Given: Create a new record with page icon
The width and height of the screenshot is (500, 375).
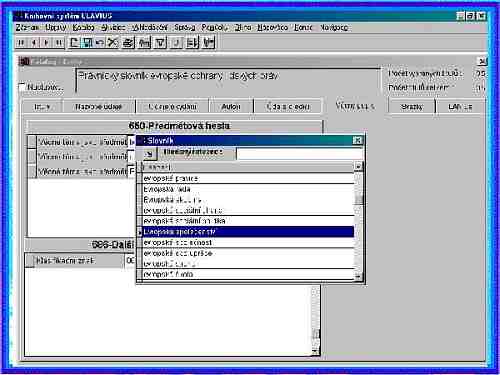Looking at the screenshot, I should (74, 43).
